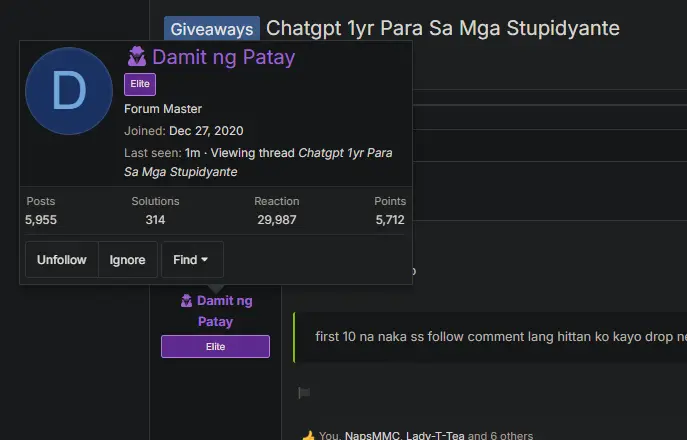
Task: Open post author Damit ng Patay name link
Action: [224, 311]
